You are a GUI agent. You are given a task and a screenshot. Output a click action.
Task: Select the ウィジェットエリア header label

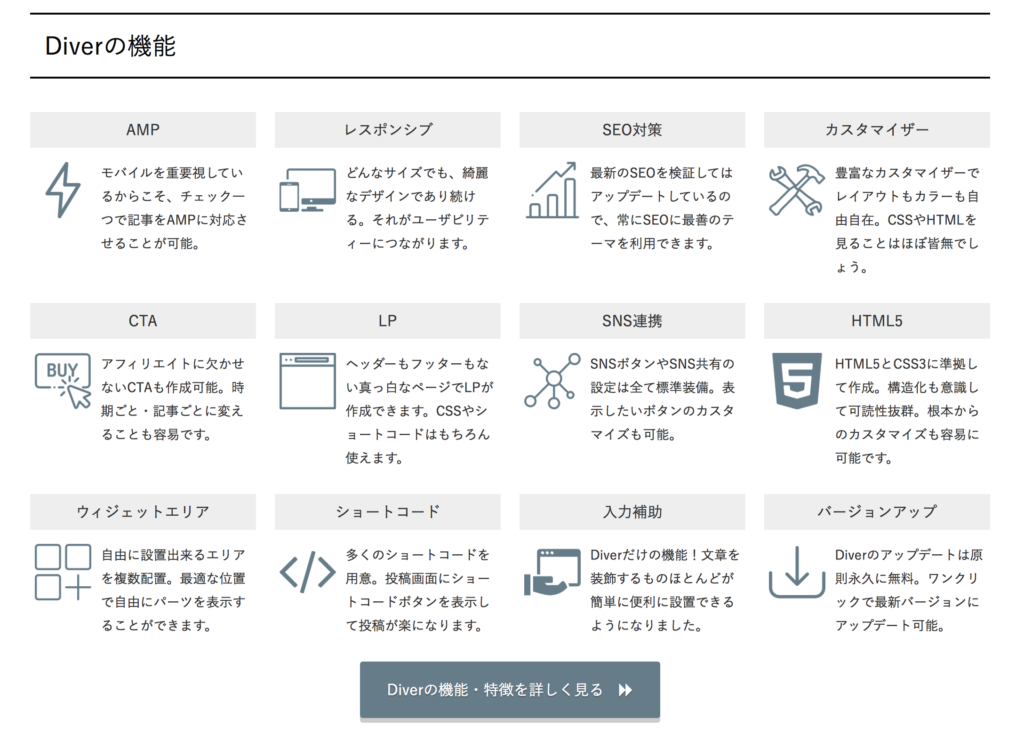pyautogui.click(x=143, y=512)
